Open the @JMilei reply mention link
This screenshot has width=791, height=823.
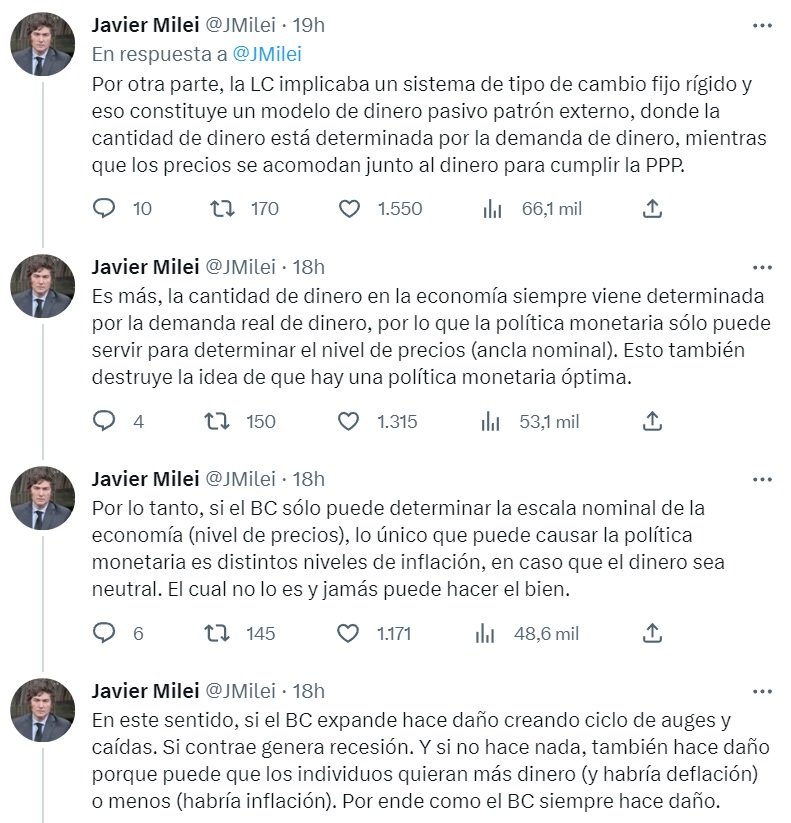click(x=267, y=54)
